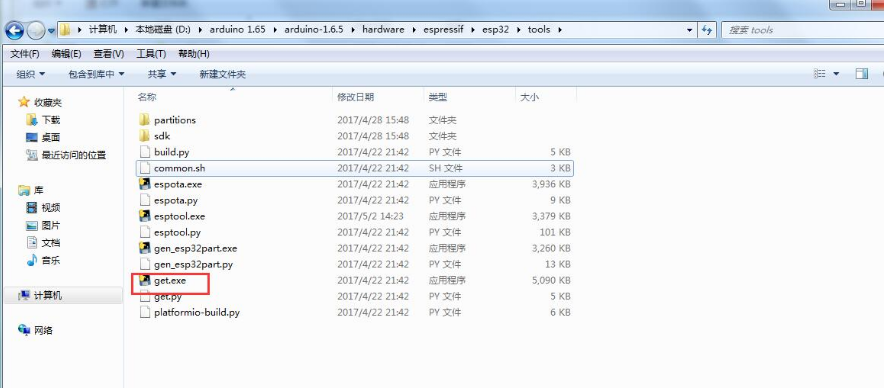Select 文档 library in navigation pane
Screen dimensions: 886x388
point(51,243)
